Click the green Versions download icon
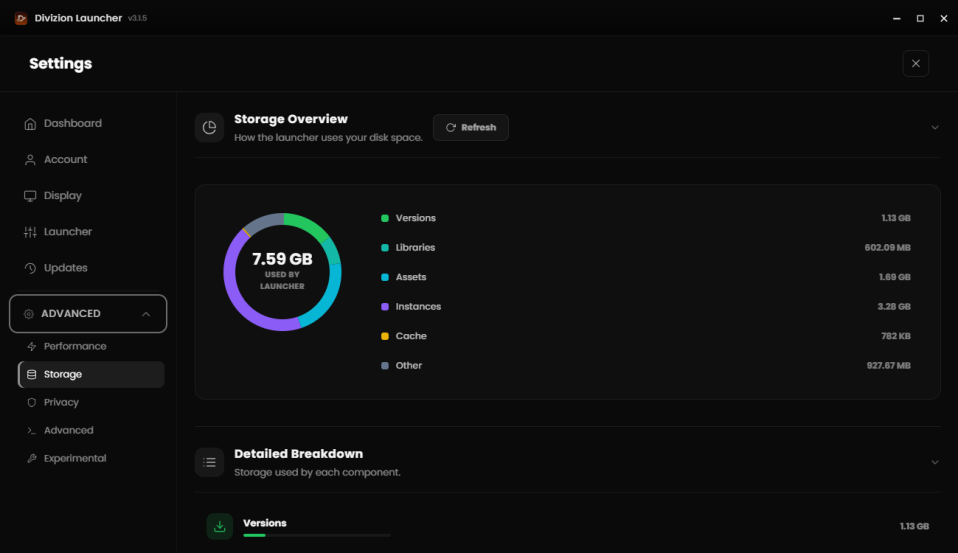The height and width of the screenshot is (553, 958). coord(219,526)
